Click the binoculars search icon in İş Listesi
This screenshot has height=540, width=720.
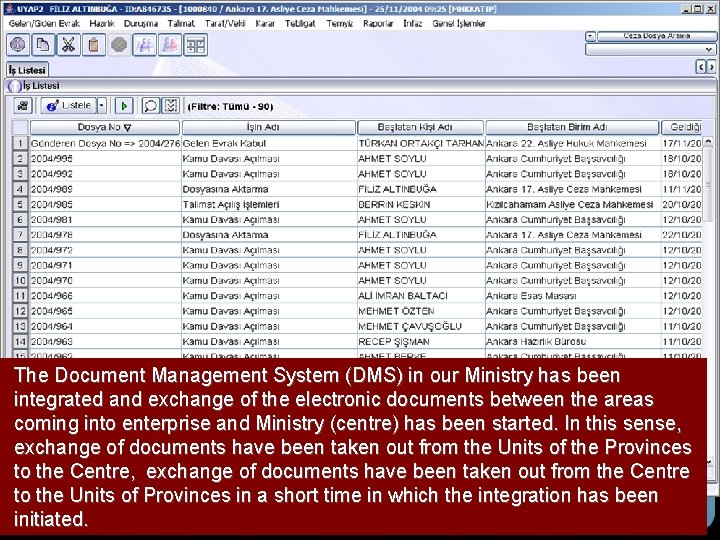click(x=22, y=106)
